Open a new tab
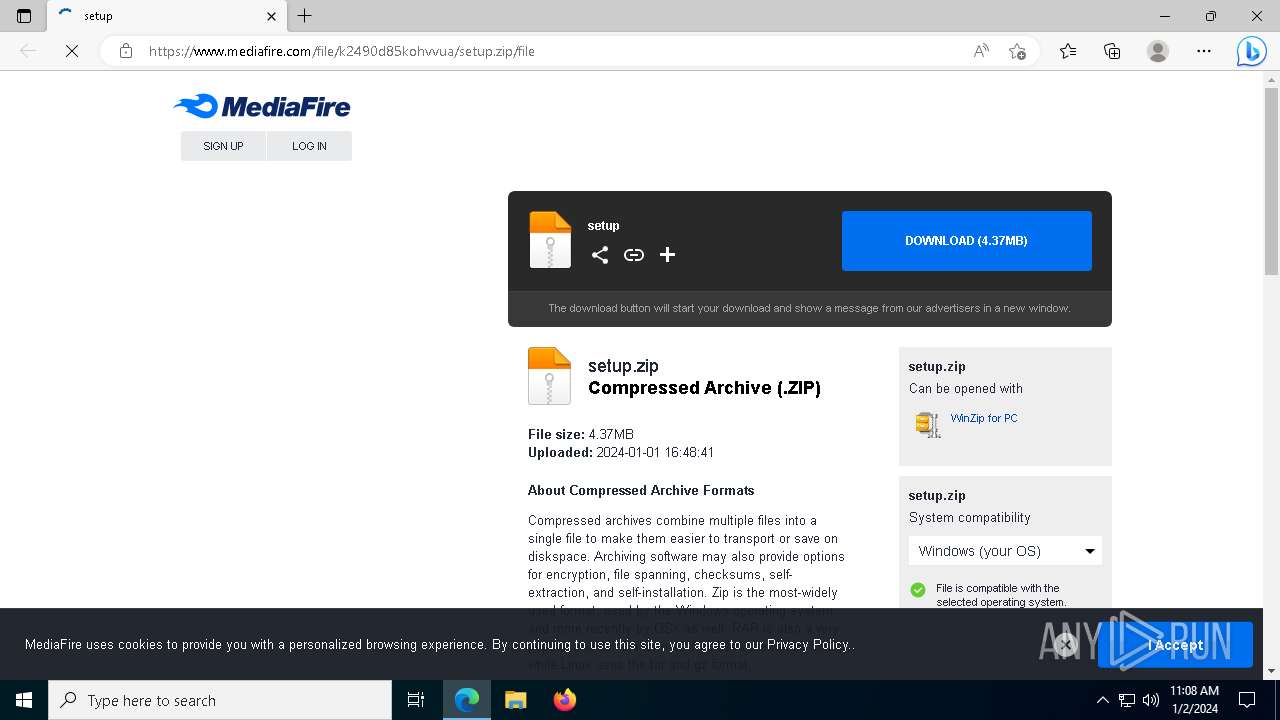The image size is (1280, 720). [305, 16]
